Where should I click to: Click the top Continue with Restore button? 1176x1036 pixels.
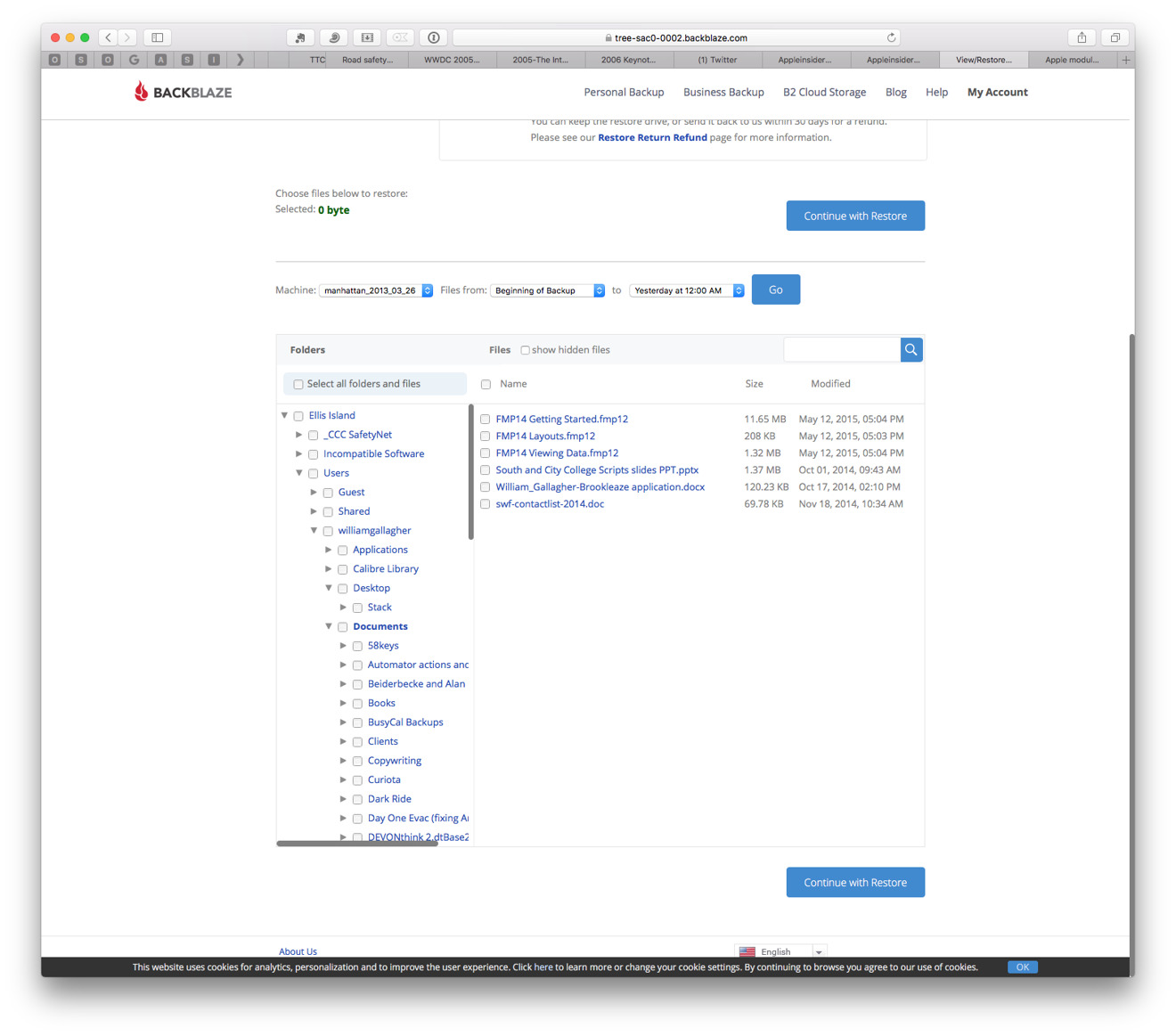[x=855, y=216]
